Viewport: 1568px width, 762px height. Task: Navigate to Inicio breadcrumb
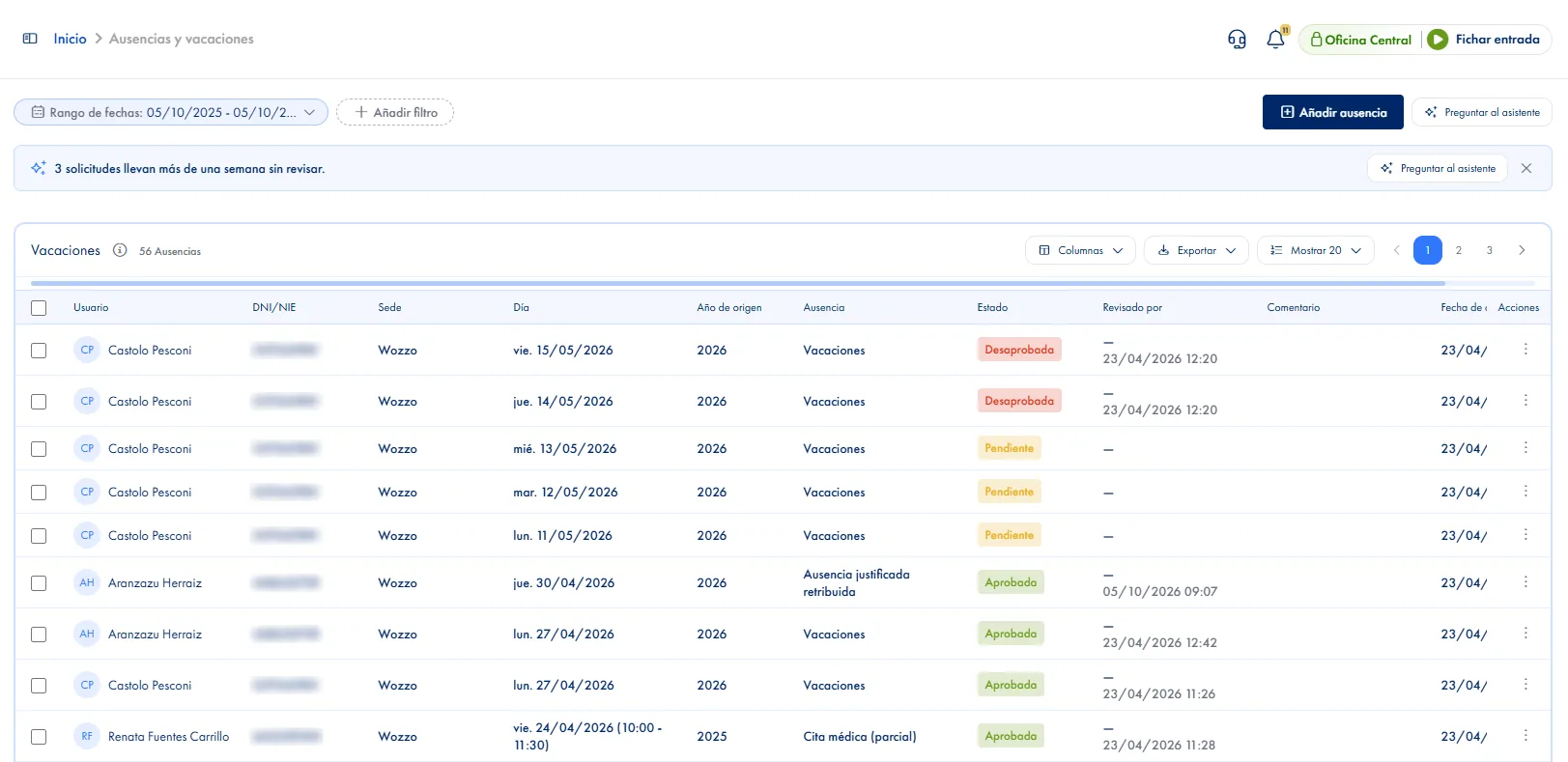[70, 39]
